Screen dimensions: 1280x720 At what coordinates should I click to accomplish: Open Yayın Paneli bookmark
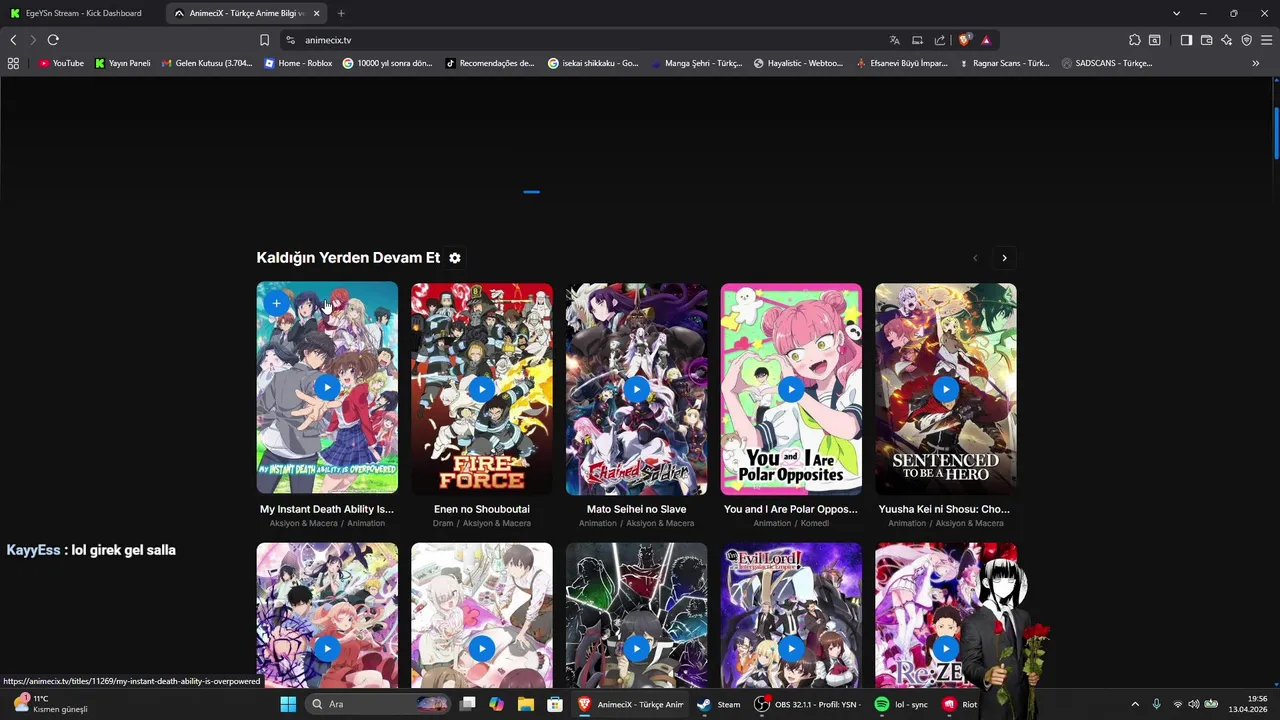click(x=123, y=63)
